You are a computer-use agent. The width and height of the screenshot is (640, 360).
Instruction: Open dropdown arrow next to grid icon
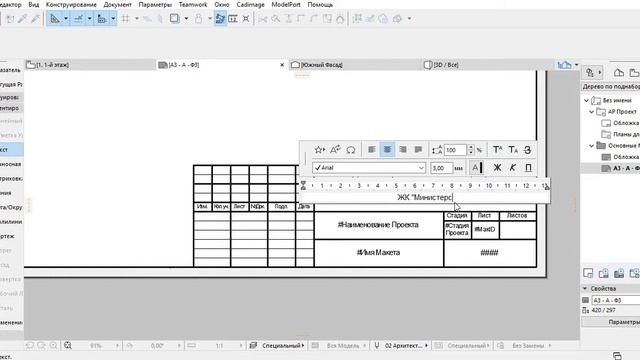click(137, 18)
